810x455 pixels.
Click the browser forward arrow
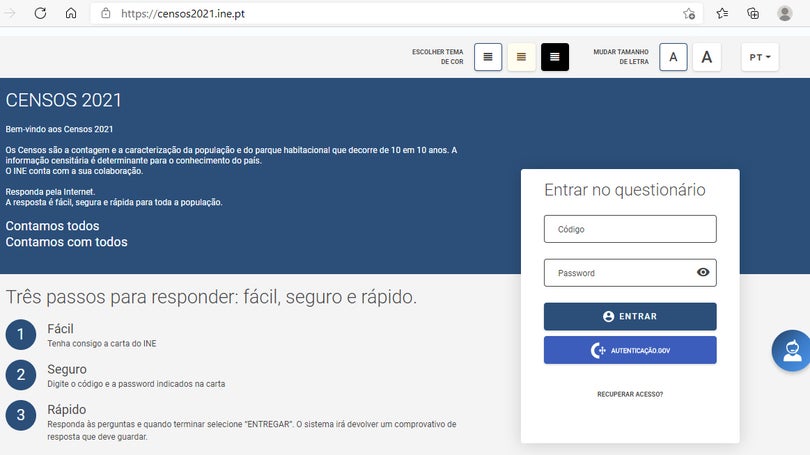10,13
